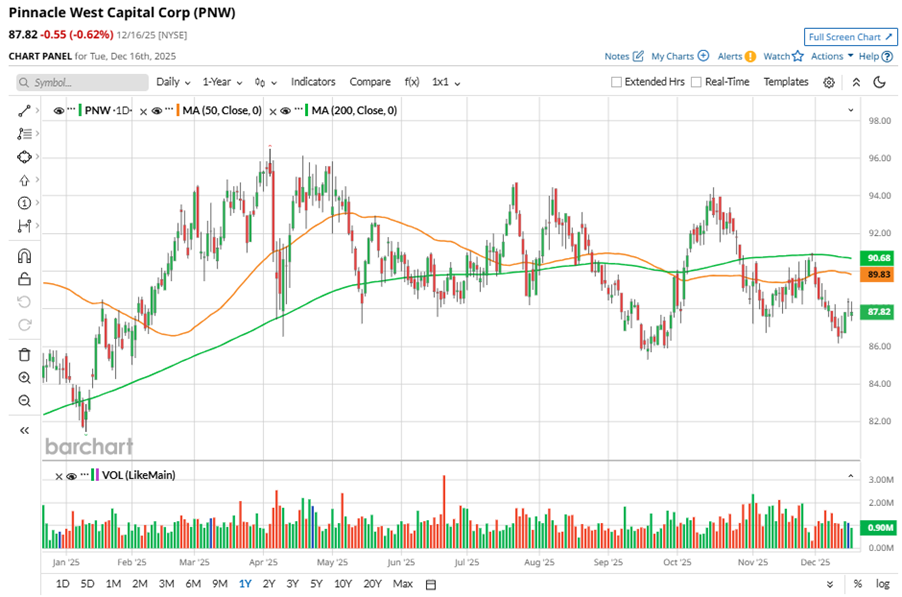Choose the Fibonacci lines tool

tap(24, 133)
